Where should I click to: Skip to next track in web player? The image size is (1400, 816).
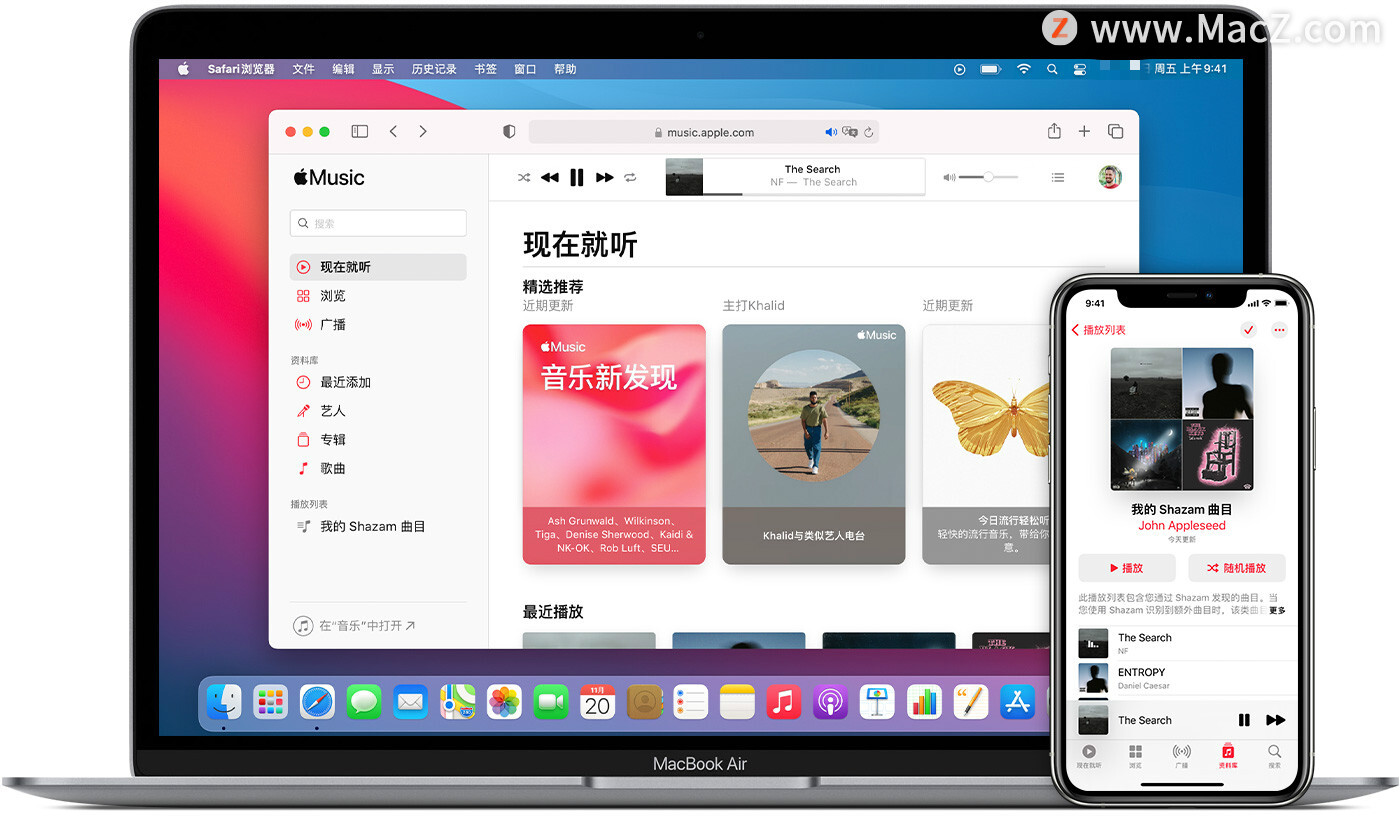[604, 178]
